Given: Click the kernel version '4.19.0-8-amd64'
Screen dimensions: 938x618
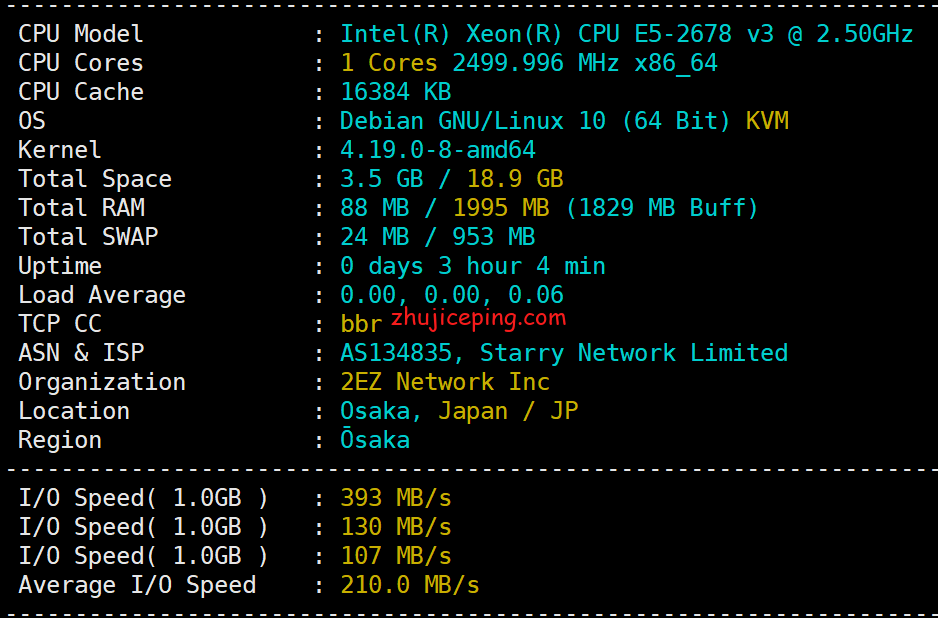Looking at the screenshot, I should [438, 150].
